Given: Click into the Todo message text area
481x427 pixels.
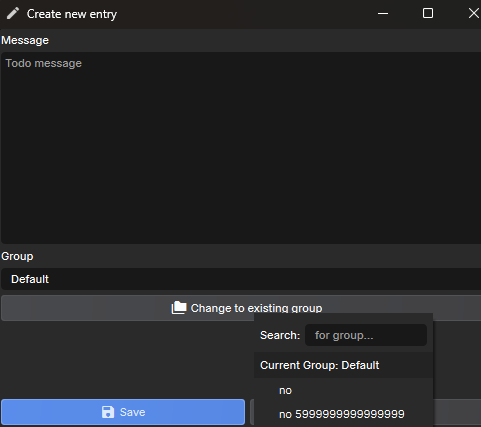Looking at the screenshot, I should (x=241, y=148).
